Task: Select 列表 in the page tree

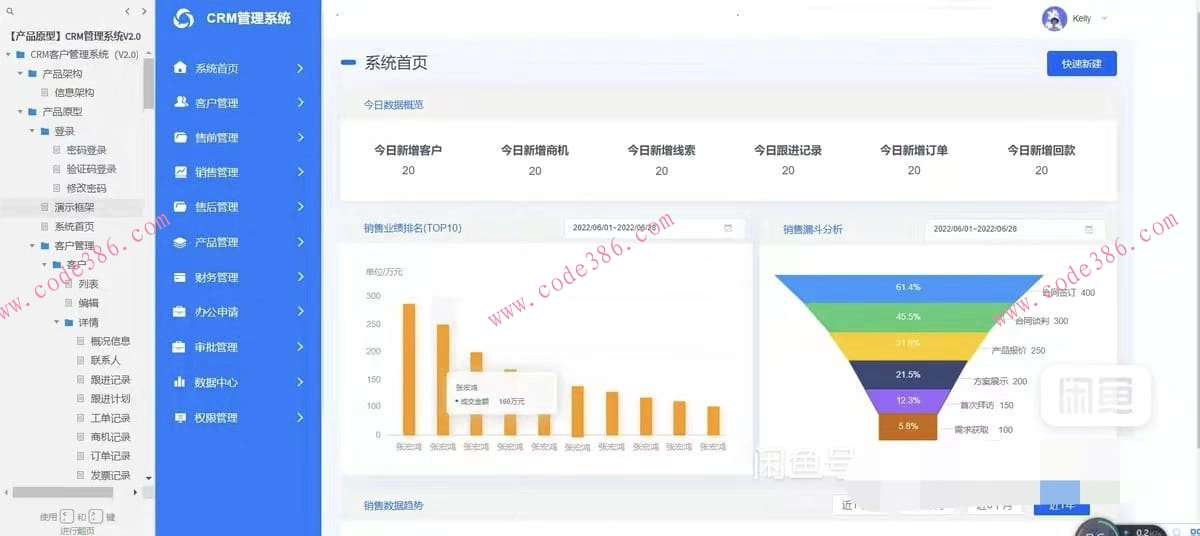Action: tap(88, 284)
